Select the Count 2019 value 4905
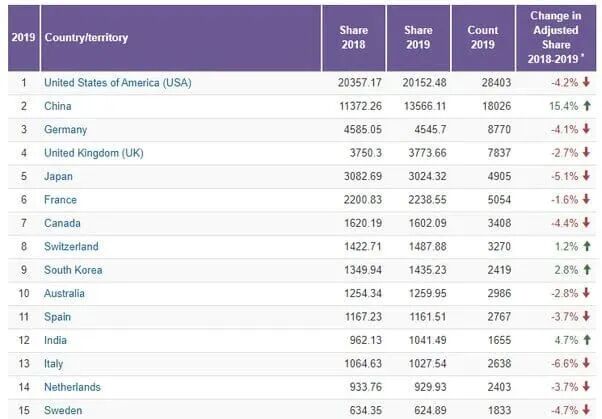This screenshot has width=602, height=419. pyautogui.click(x=499, y=176)
